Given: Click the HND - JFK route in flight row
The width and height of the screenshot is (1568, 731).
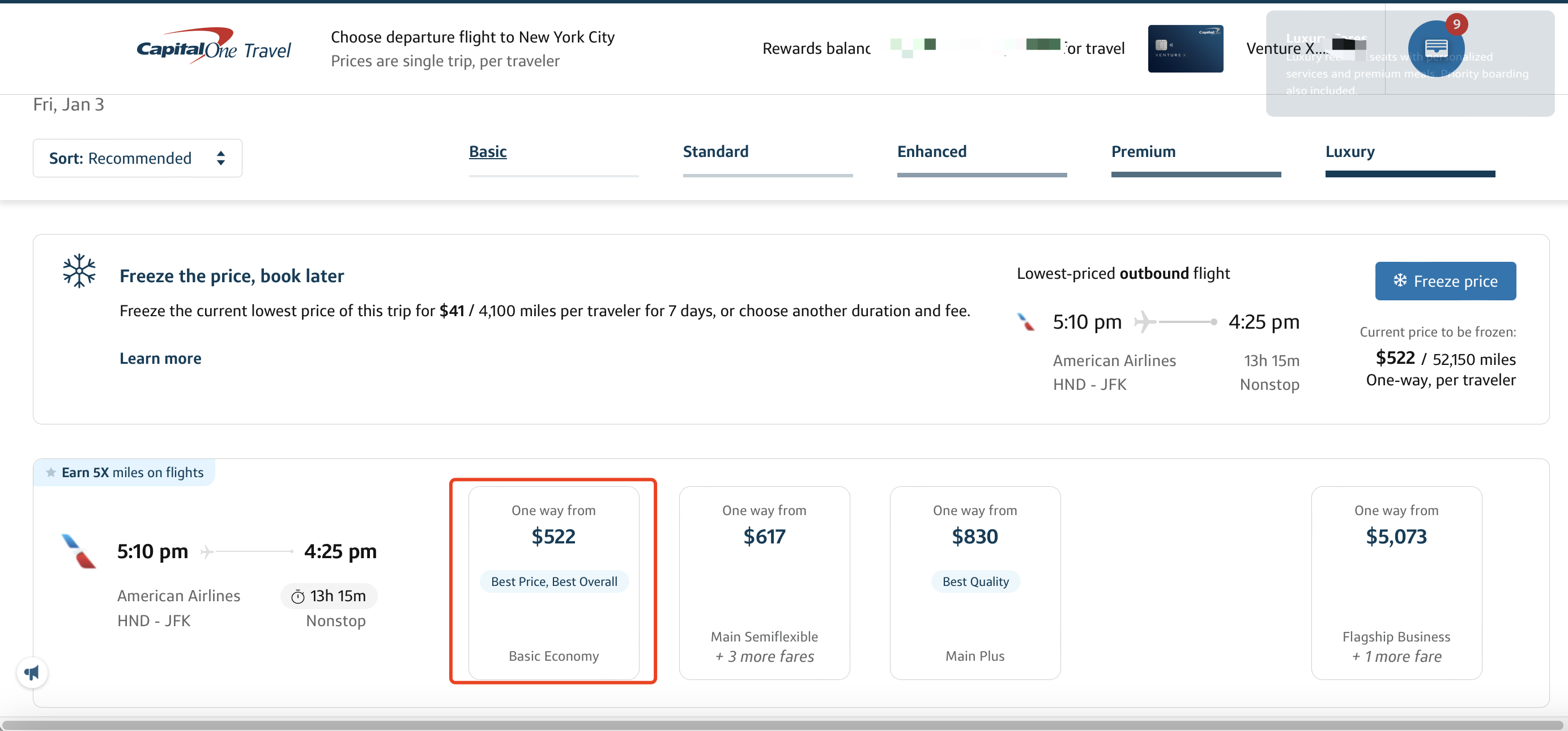Looking at the screenshot, I should pyautogui.click(x=154, y=621).
